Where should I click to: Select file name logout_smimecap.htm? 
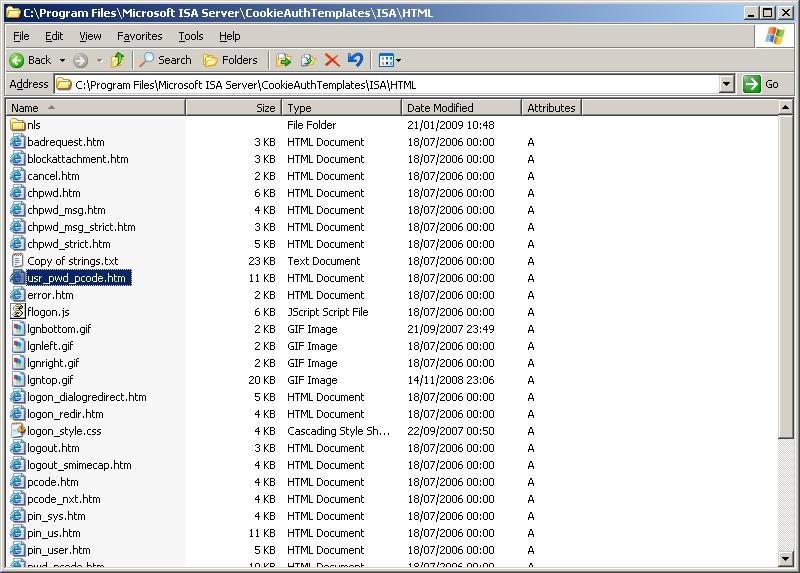pos(79,465)
